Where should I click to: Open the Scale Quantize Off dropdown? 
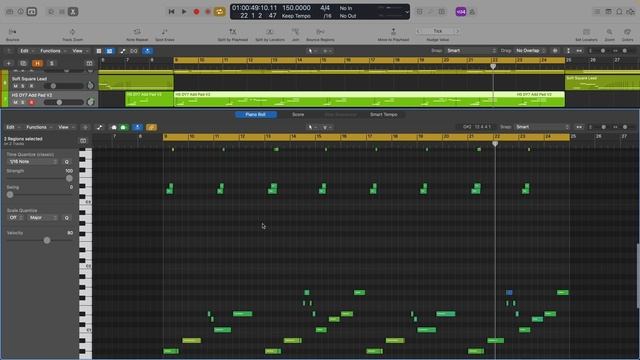16,218
